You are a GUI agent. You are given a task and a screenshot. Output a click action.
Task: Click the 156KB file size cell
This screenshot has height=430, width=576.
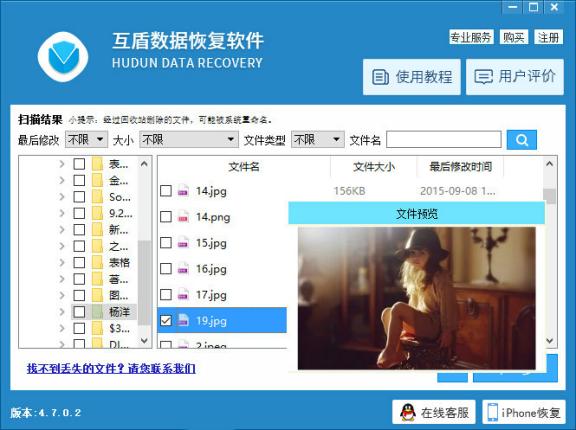(349, 191)
